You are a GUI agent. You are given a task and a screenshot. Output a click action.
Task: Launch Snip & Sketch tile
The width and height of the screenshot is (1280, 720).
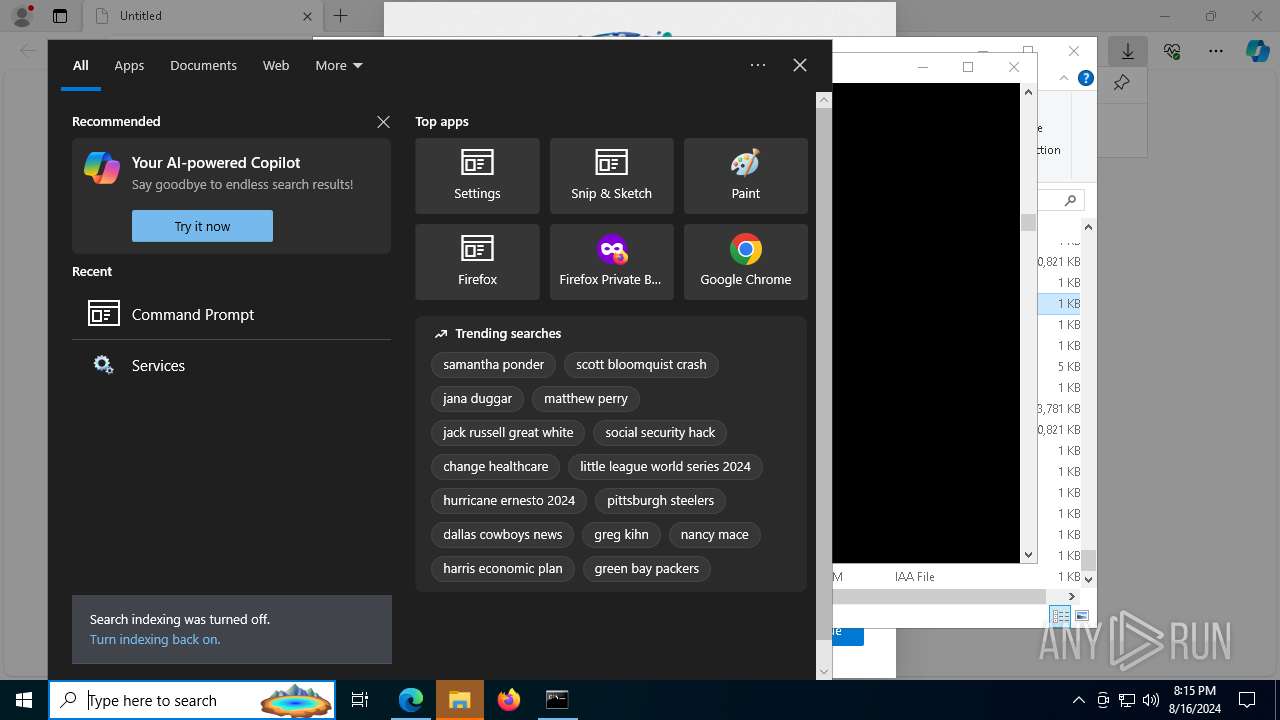click(611, 176)
